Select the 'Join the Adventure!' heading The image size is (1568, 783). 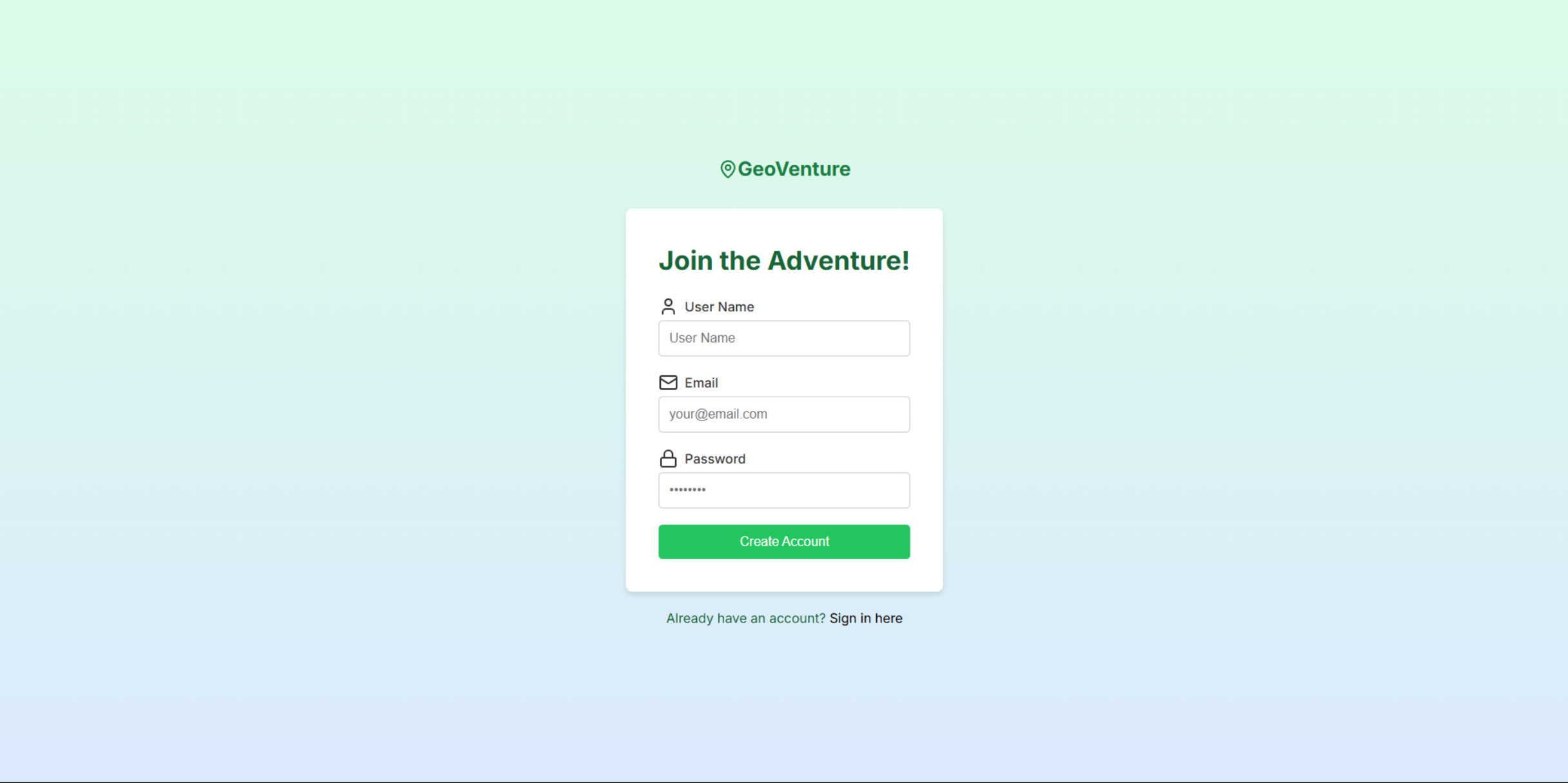pos(784,261)
